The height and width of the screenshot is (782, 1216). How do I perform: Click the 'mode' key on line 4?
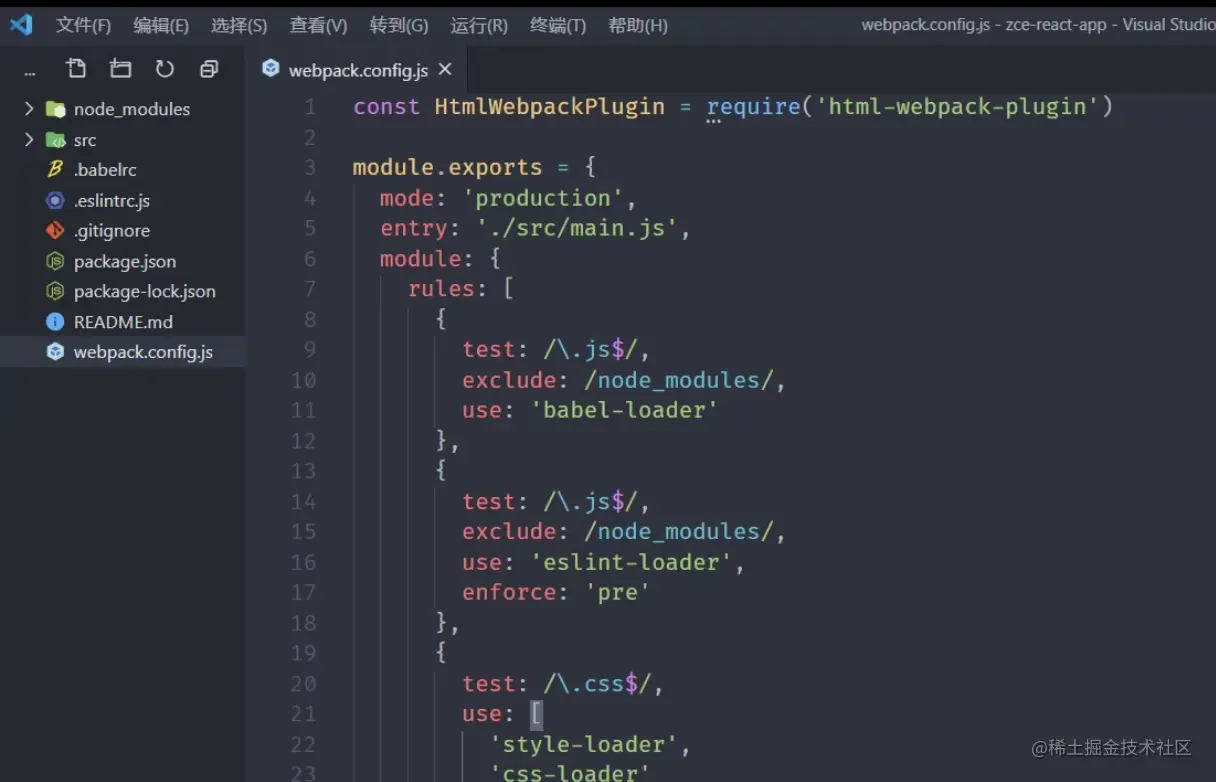(406, 198)
